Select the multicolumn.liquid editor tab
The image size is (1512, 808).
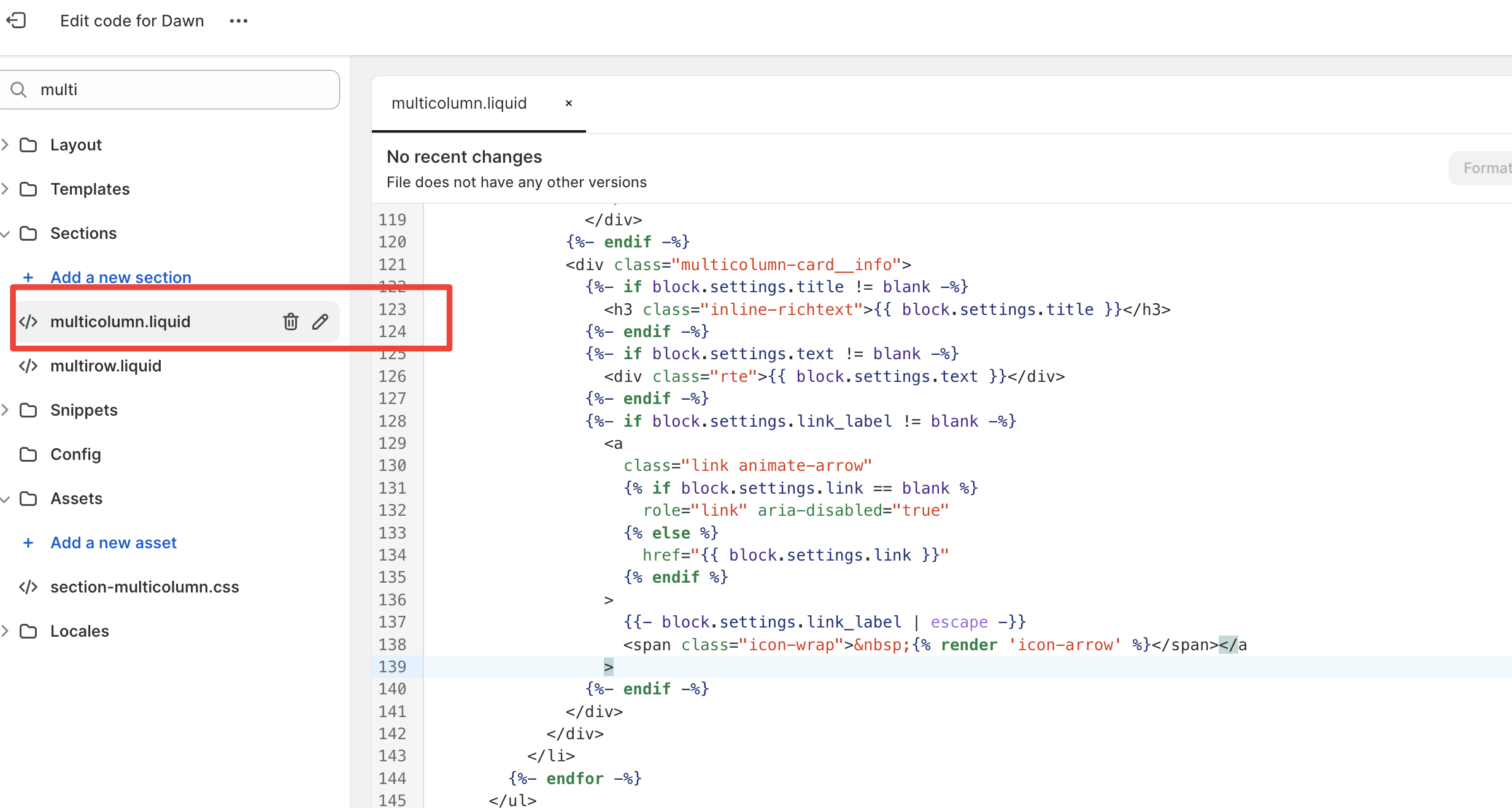coord(459,103)
